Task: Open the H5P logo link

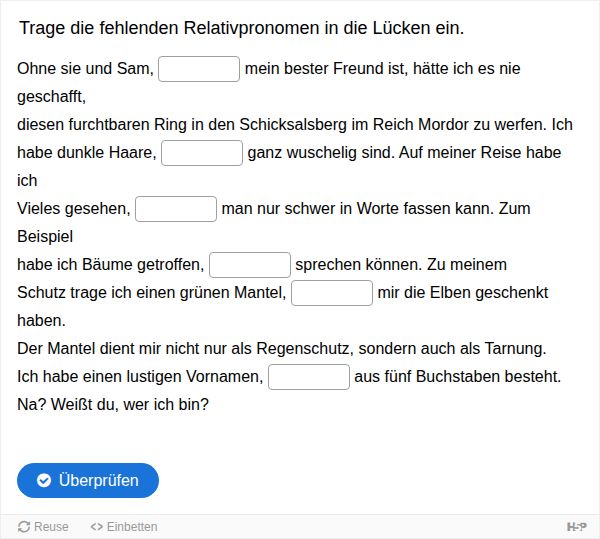Action: (x=577, y=527)
